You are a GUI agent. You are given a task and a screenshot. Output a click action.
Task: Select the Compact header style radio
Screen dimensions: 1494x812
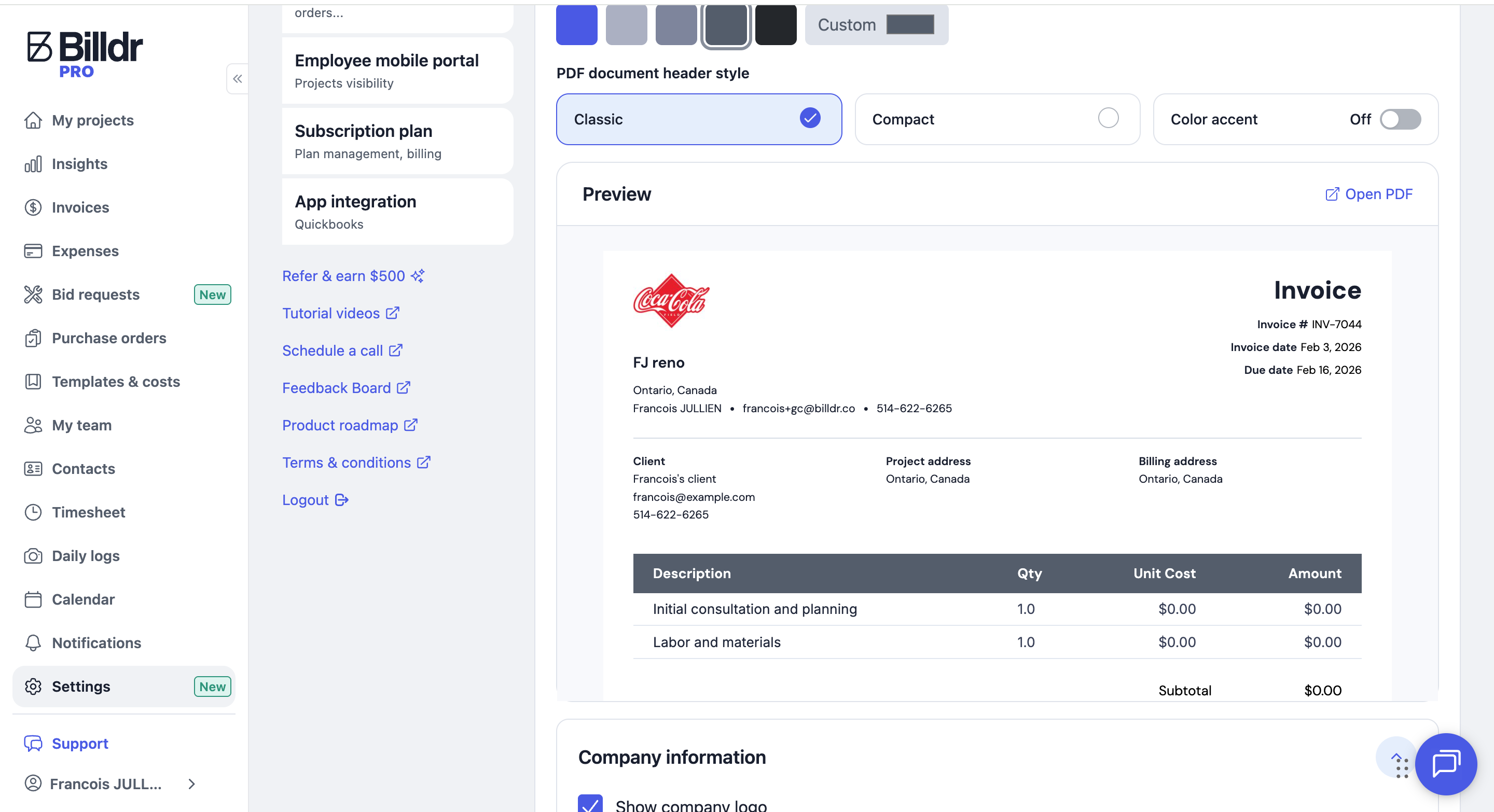pos(1108,118)
